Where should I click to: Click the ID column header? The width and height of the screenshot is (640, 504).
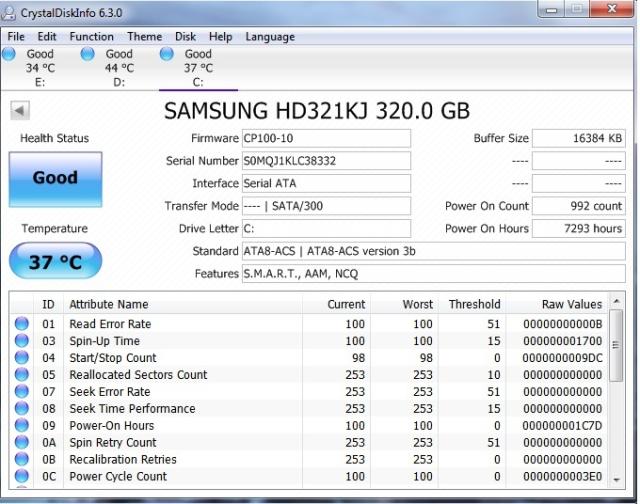[48, 304]
